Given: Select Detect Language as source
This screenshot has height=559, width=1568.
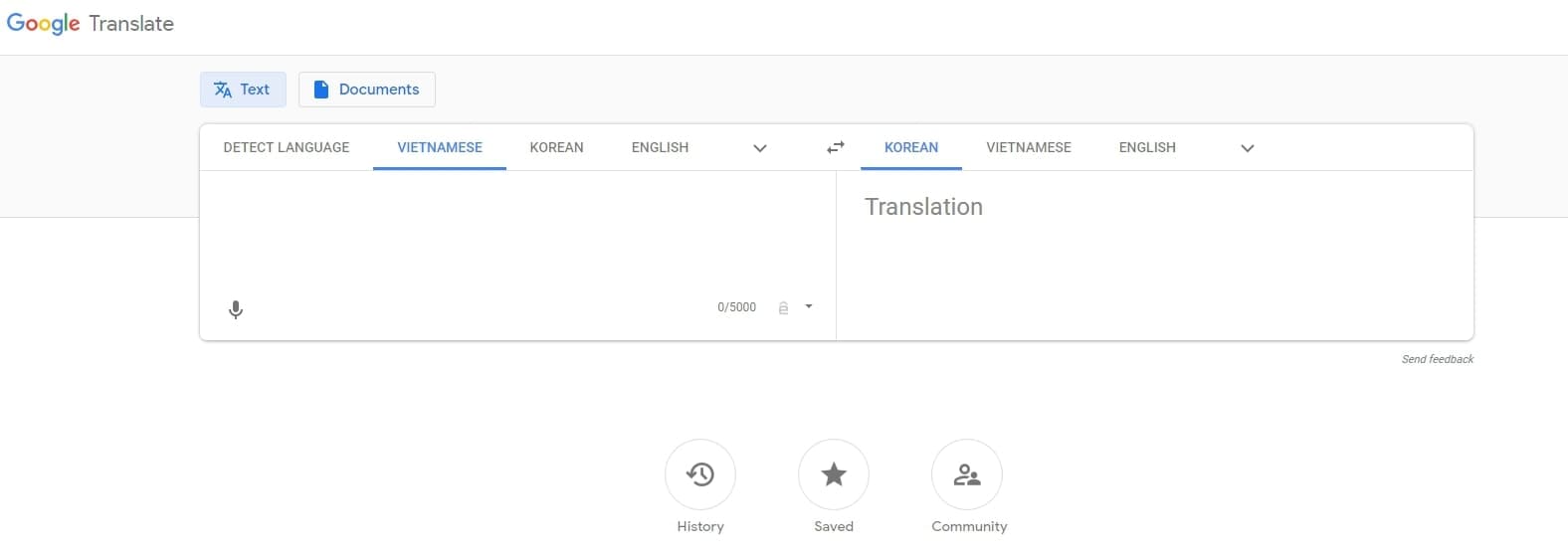Looking at the screenshot, I should [x=287, y=147].
